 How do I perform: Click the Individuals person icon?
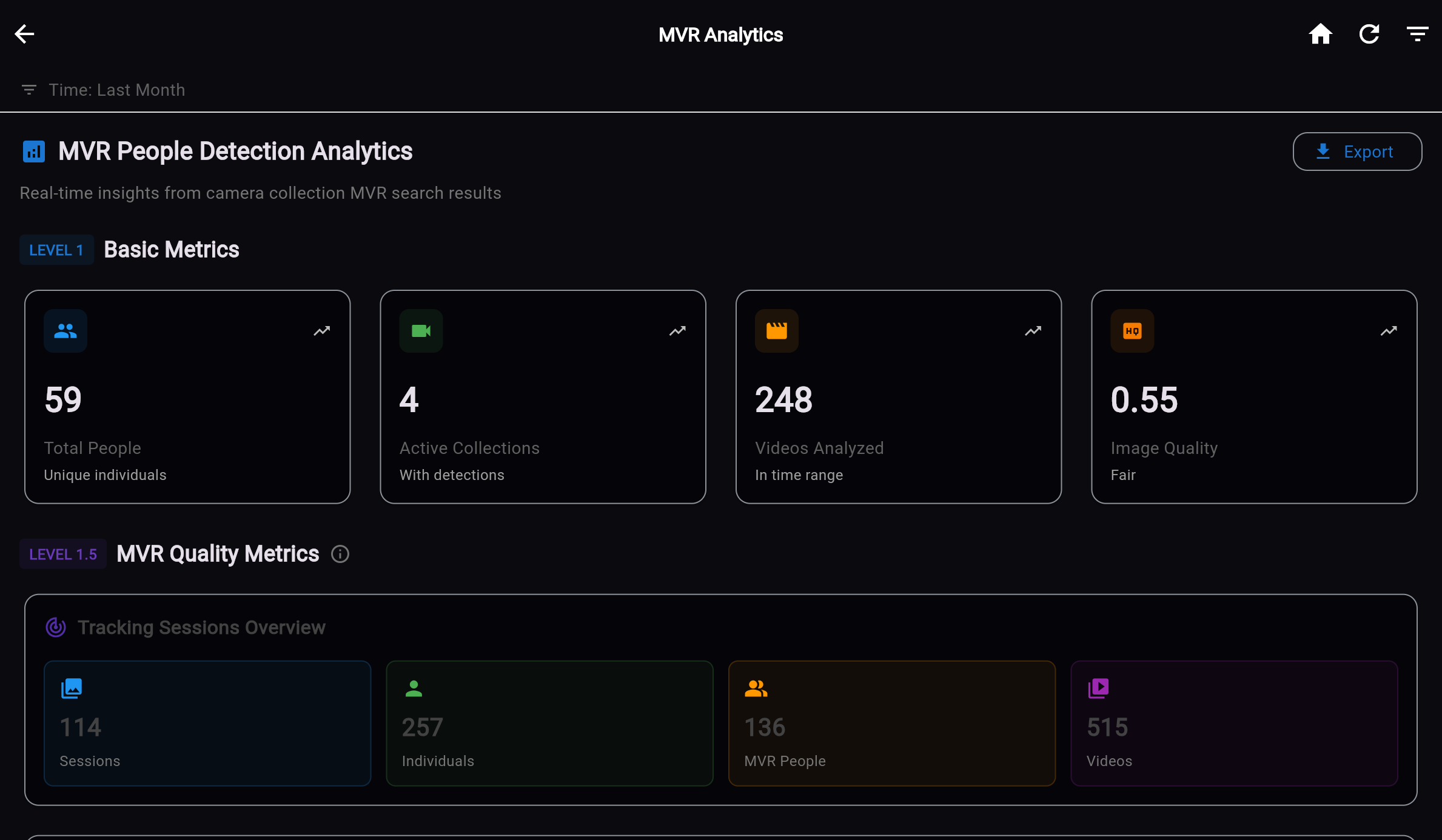point(414,688)
